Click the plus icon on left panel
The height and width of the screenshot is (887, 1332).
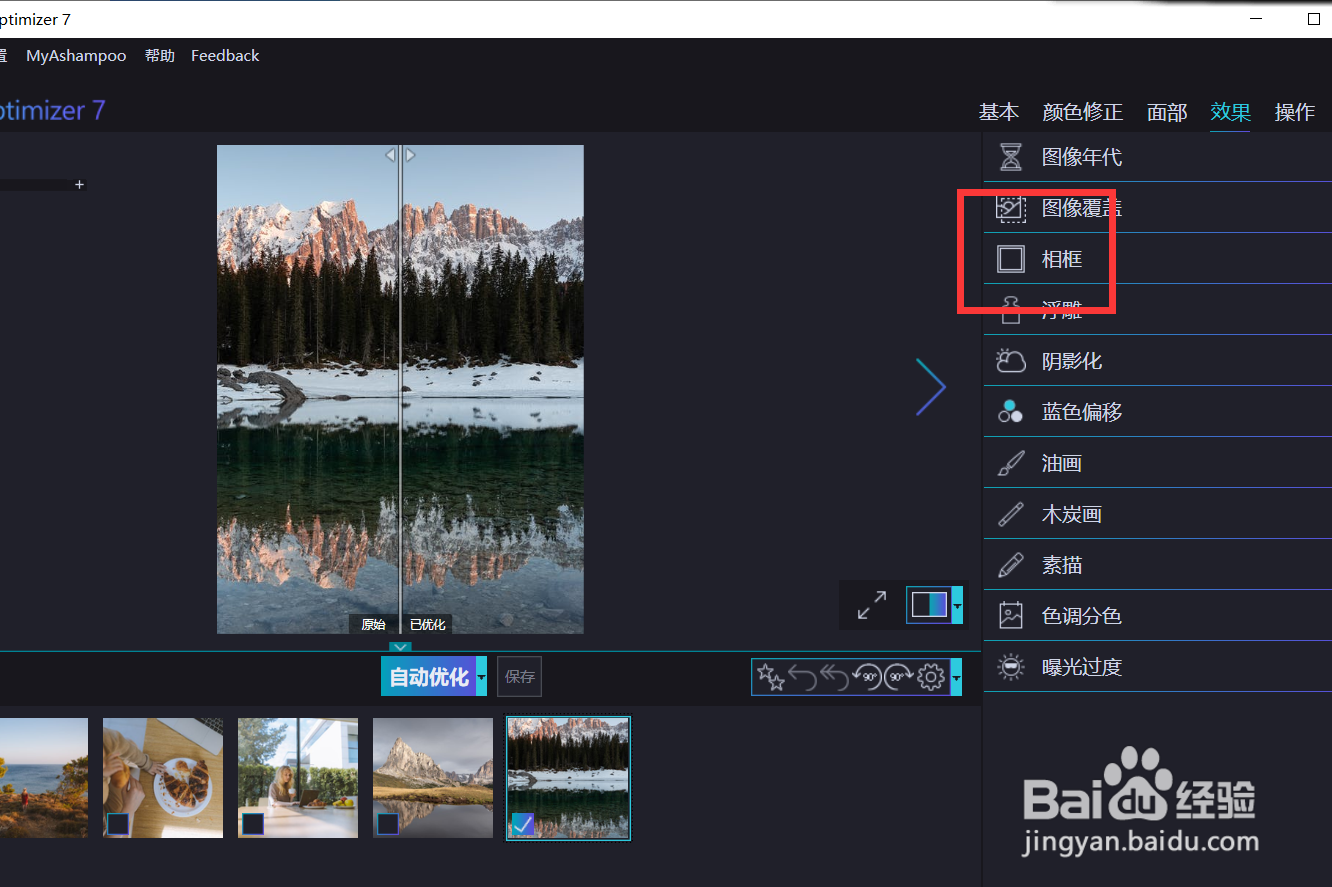coord(79,185)
